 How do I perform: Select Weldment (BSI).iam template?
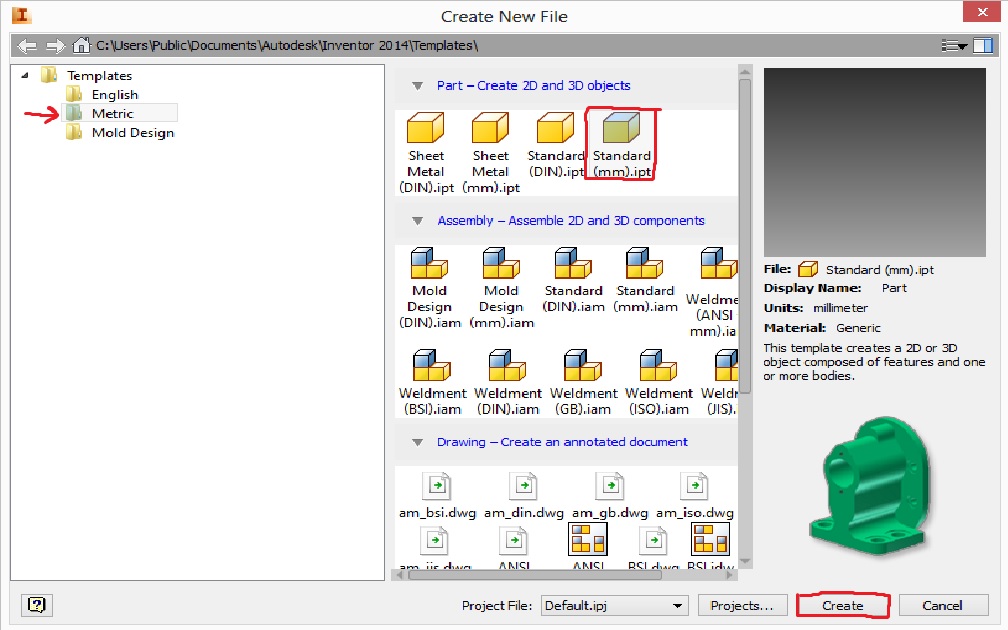[432, 382]
